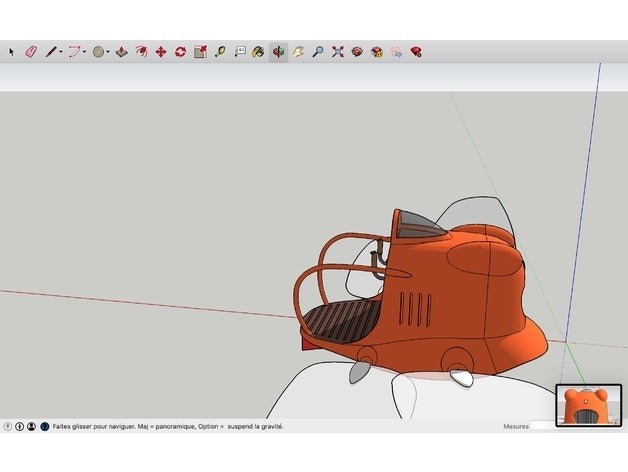Click the Zoom Extents tool
Image resolution: width=628 pixels, height=472 pixels.
pyautogui.click(x=337, y=51)
